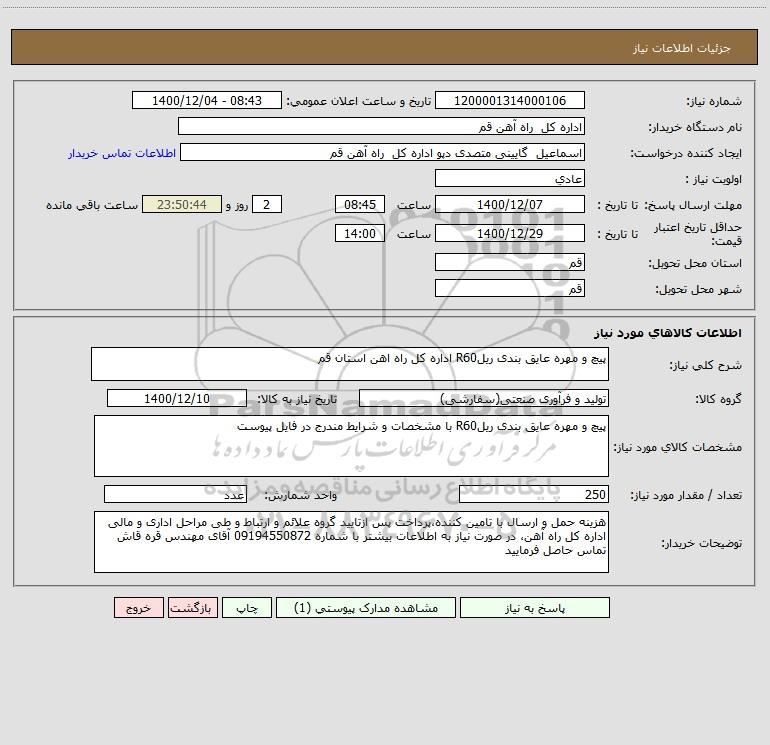Click the announcement date field 1400/12/04 - 08:43
The height and width of the screenshot is (745, 770).
207,100
